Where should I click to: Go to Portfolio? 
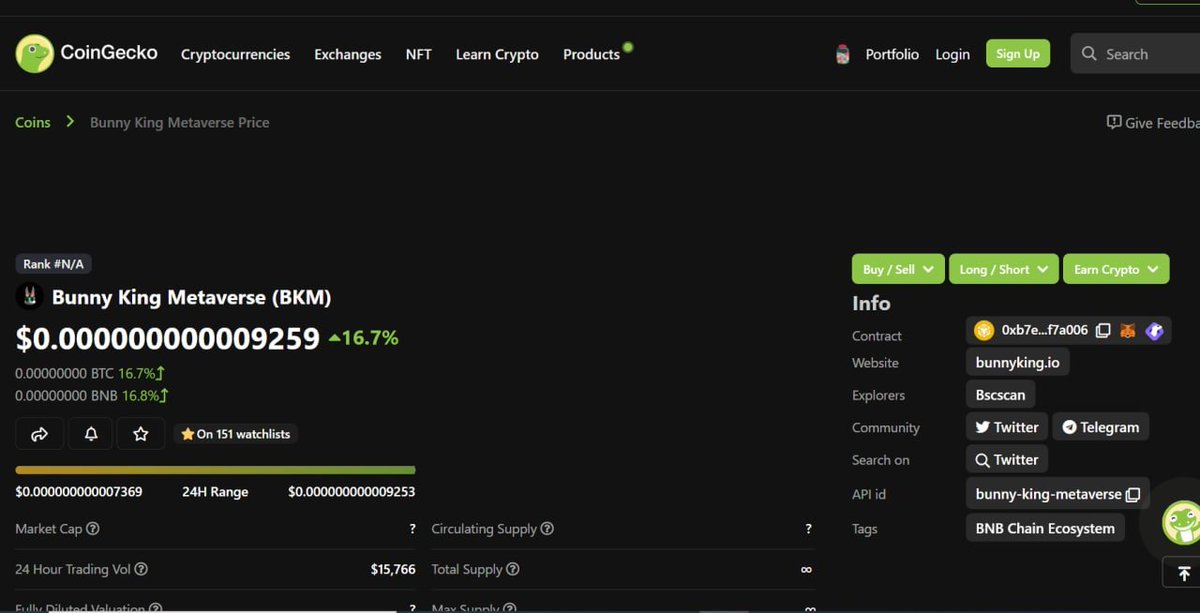(x=892, y=54)
